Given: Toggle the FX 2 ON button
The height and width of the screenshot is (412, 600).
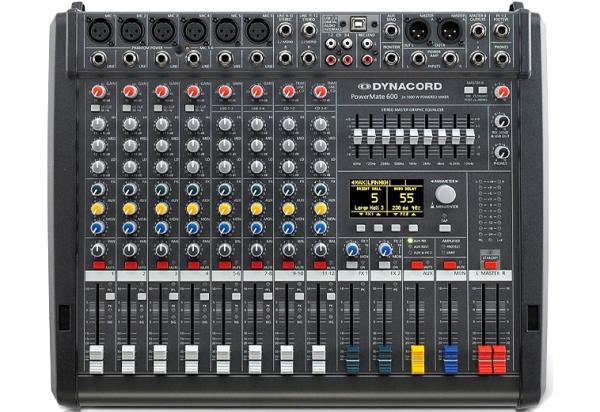Looking at the screenshot, I should click(x=384, y=265).
